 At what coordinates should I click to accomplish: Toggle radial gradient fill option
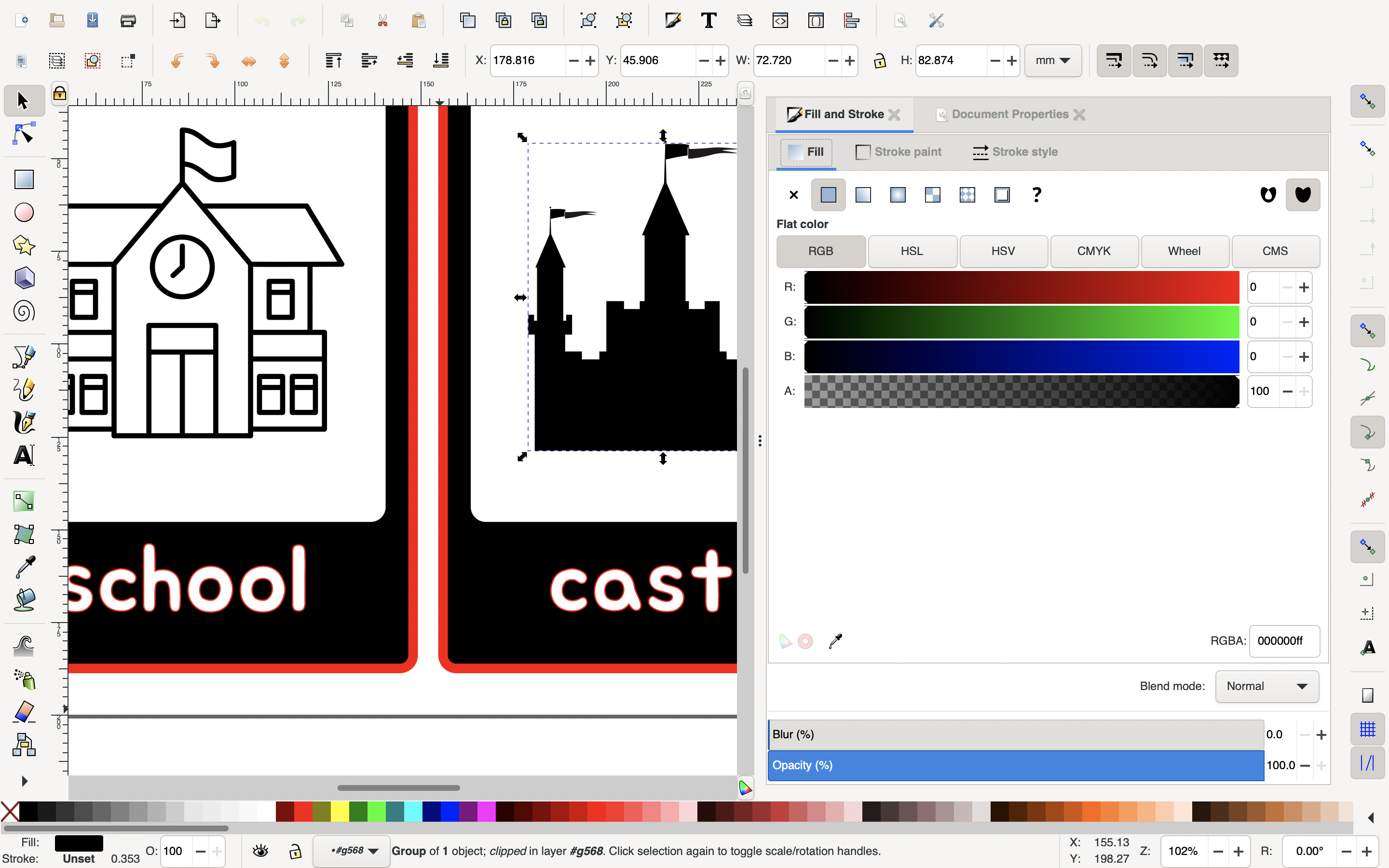pos(898,195)
